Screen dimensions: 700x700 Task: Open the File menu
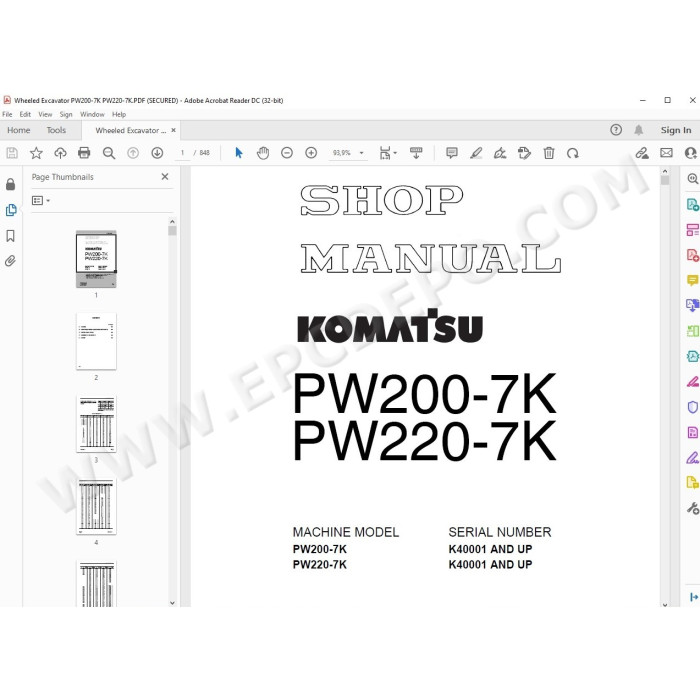(7, 114)
